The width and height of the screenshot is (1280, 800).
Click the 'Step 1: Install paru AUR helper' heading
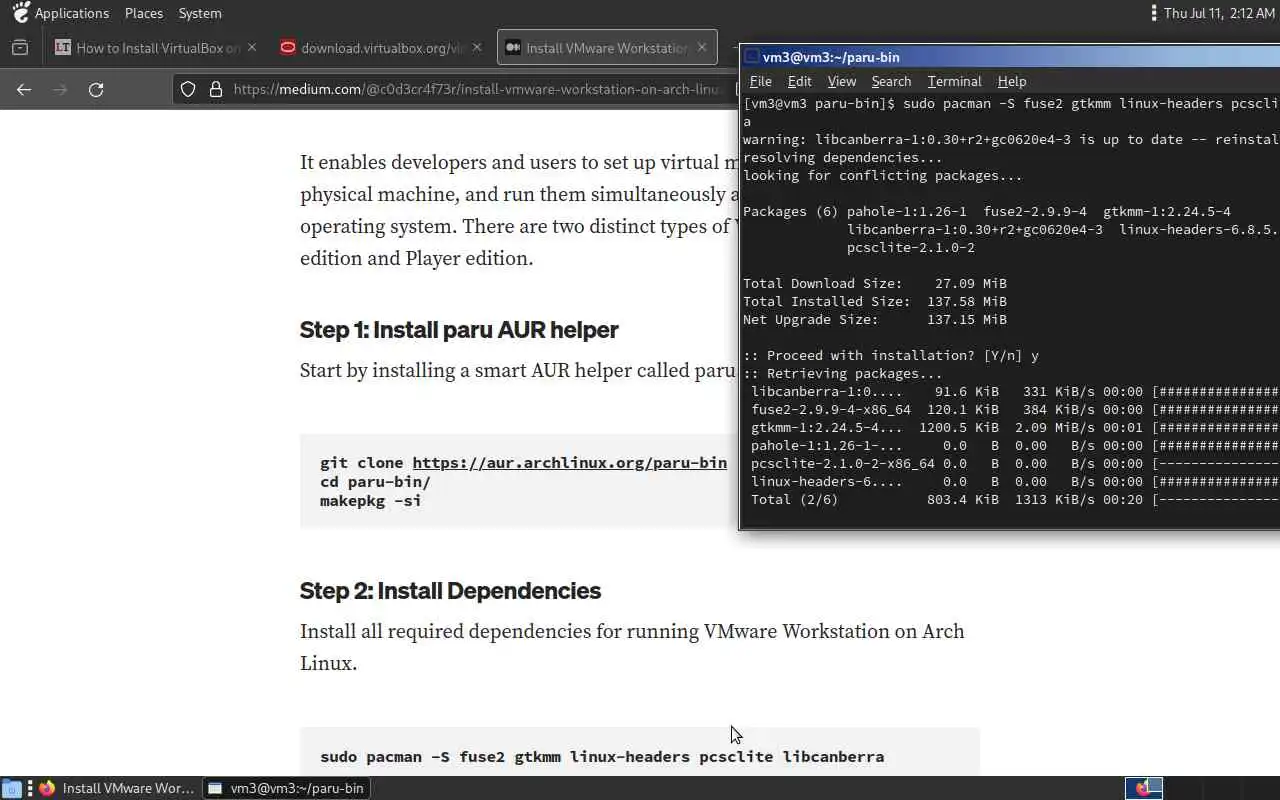[x=459, y=329]
